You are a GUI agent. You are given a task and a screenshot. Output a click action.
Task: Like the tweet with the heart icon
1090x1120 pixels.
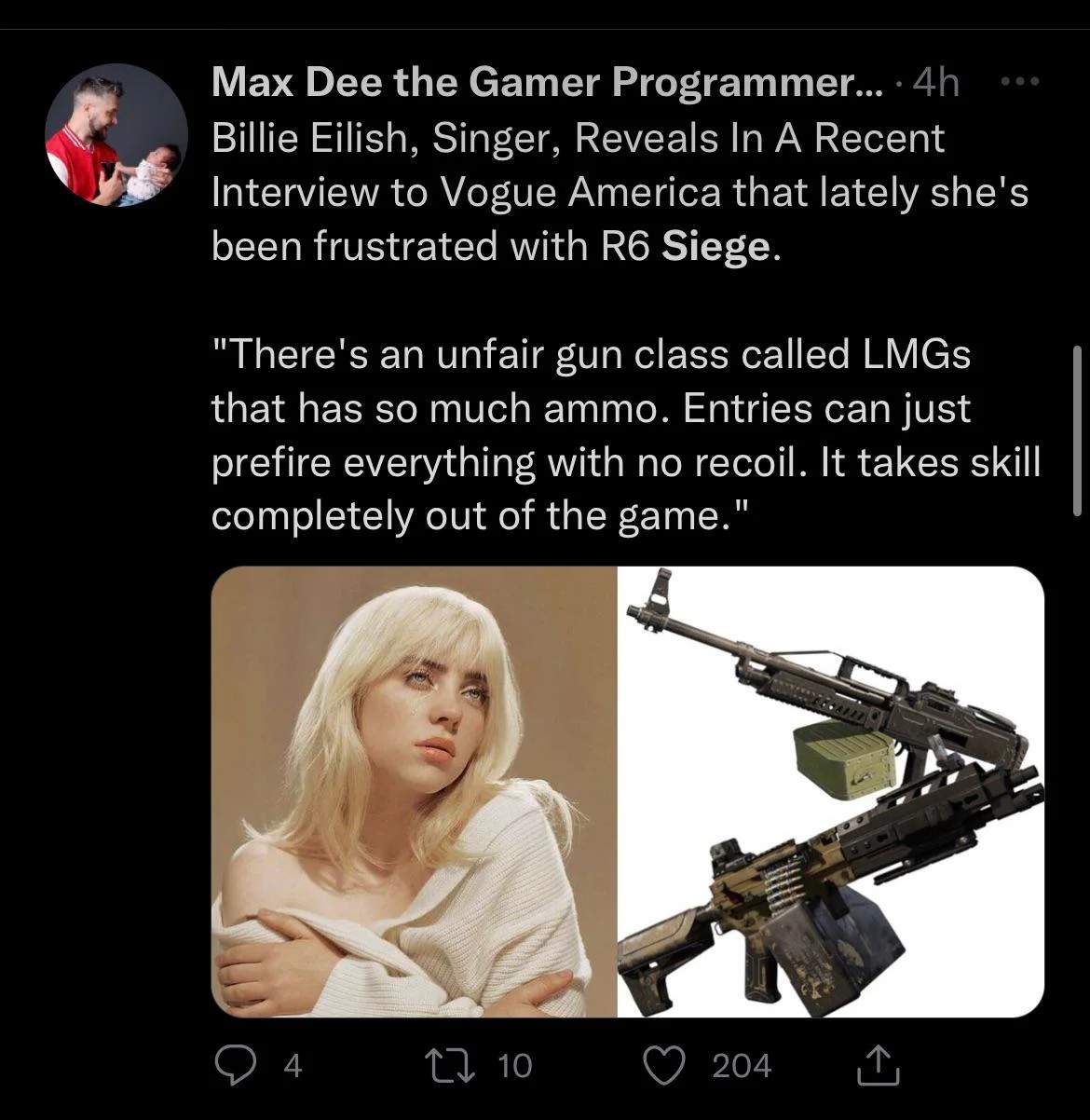tap(666, 1065)
